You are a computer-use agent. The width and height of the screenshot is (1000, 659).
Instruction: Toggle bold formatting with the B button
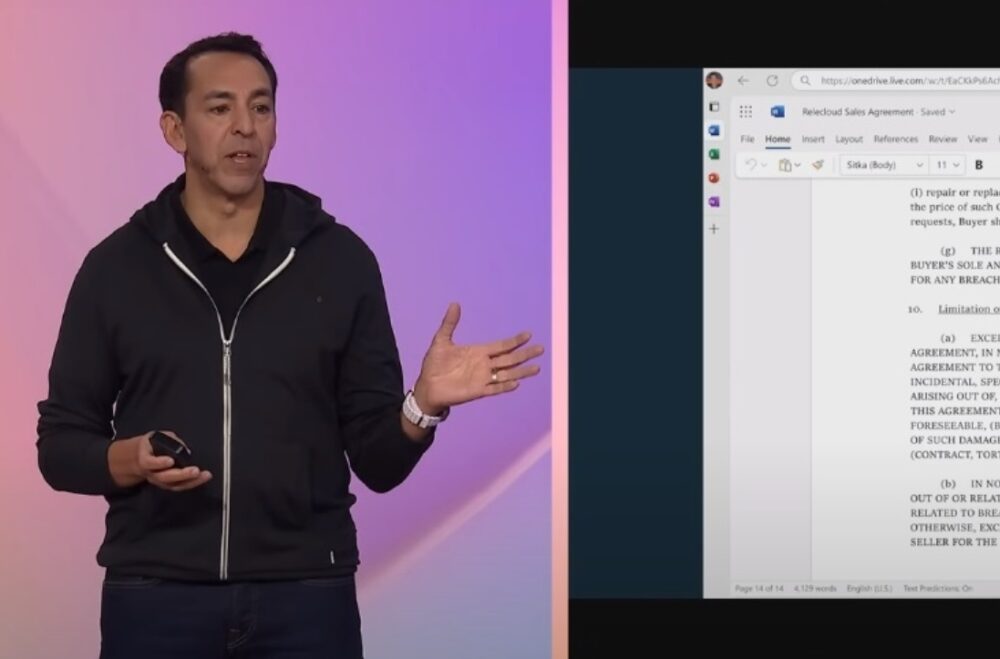point(979,165)
